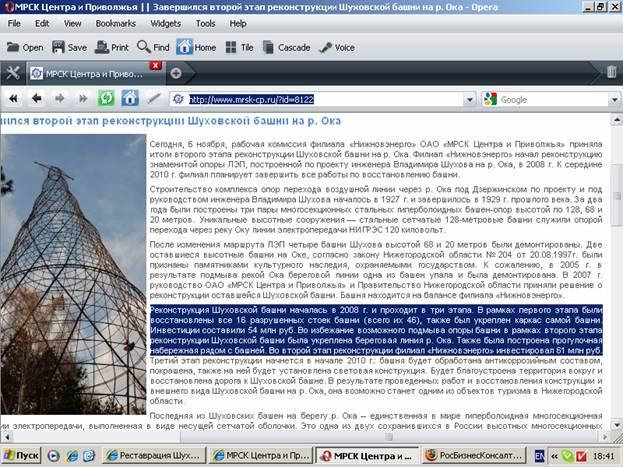Open the Help menu
Image resolution: width=623 pixels, height=467 pixels.
pos(238,23)
